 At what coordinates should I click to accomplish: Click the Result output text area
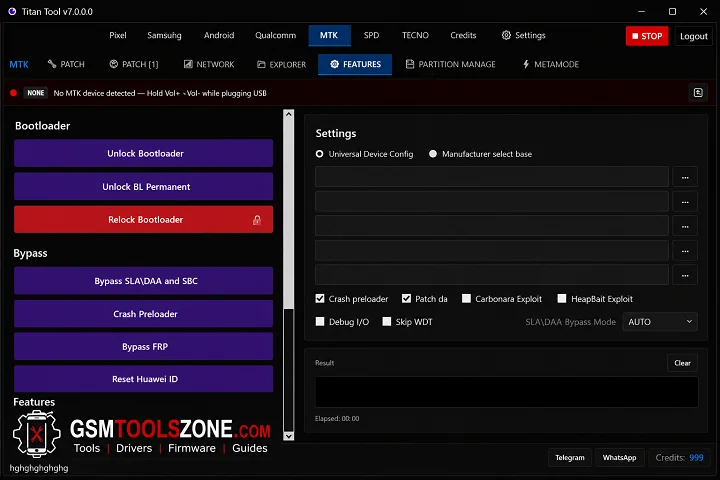pos(506,392)
